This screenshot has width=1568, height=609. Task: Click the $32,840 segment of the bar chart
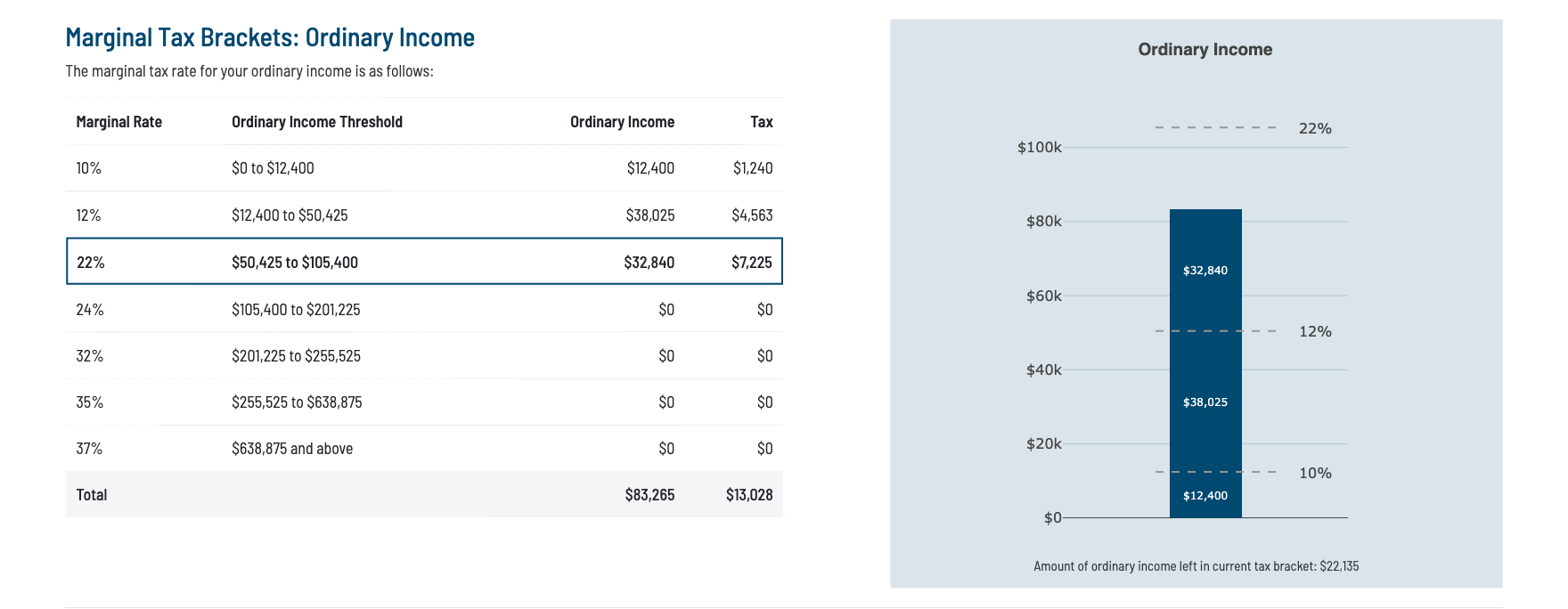tap(1205, 270)
